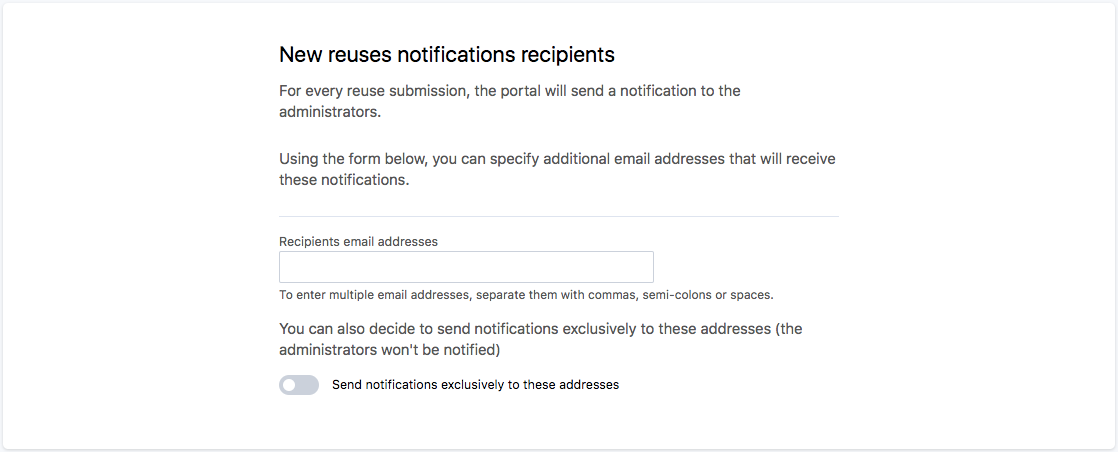Click the 'Recipients email addresses' field label
The width and height of the screenshot is (1118, 452).
pos(358,241)
